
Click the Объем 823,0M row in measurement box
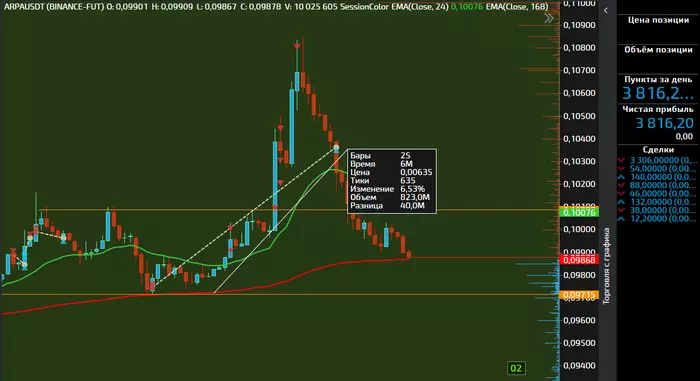(x=392, y=197)
